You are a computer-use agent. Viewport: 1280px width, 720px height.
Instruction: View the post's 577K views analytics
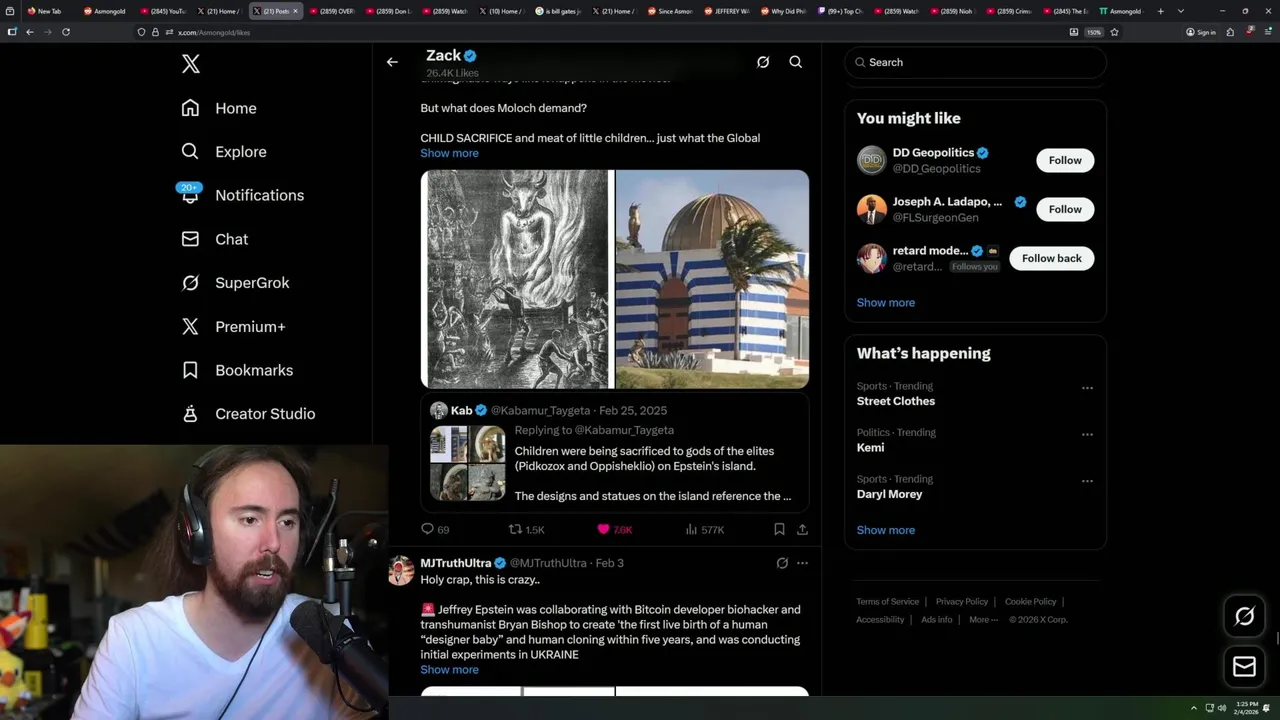704,530
